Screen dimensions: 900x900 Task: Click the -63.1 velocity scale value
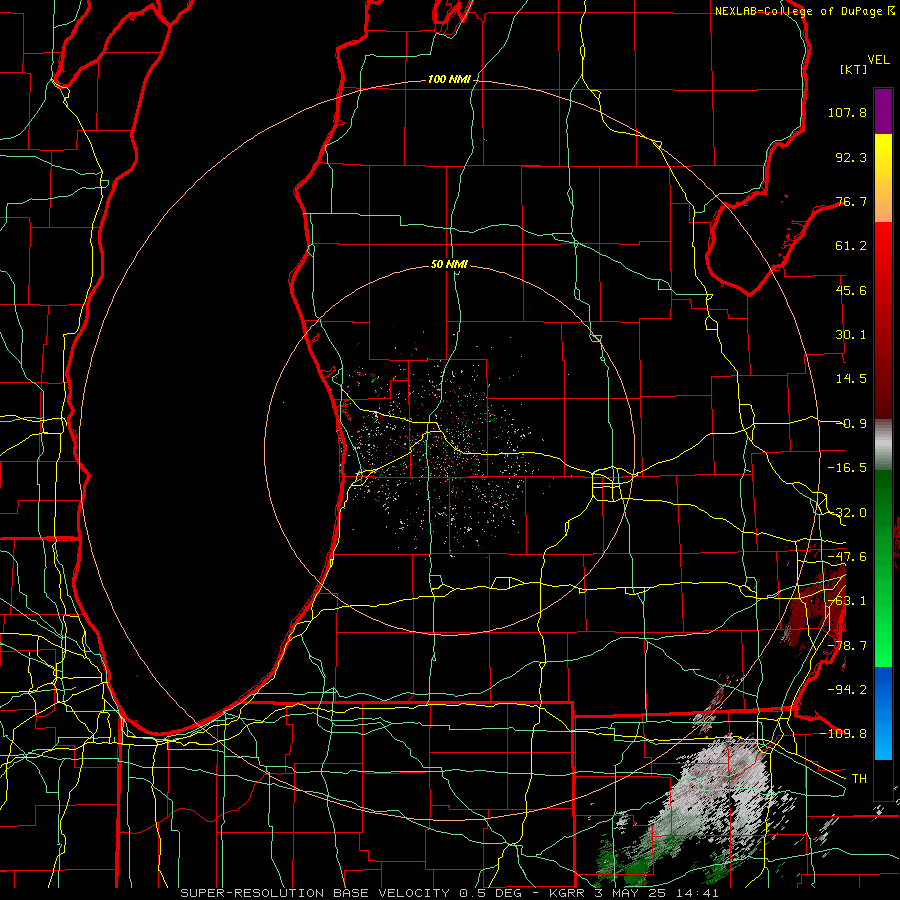[847, 601]
